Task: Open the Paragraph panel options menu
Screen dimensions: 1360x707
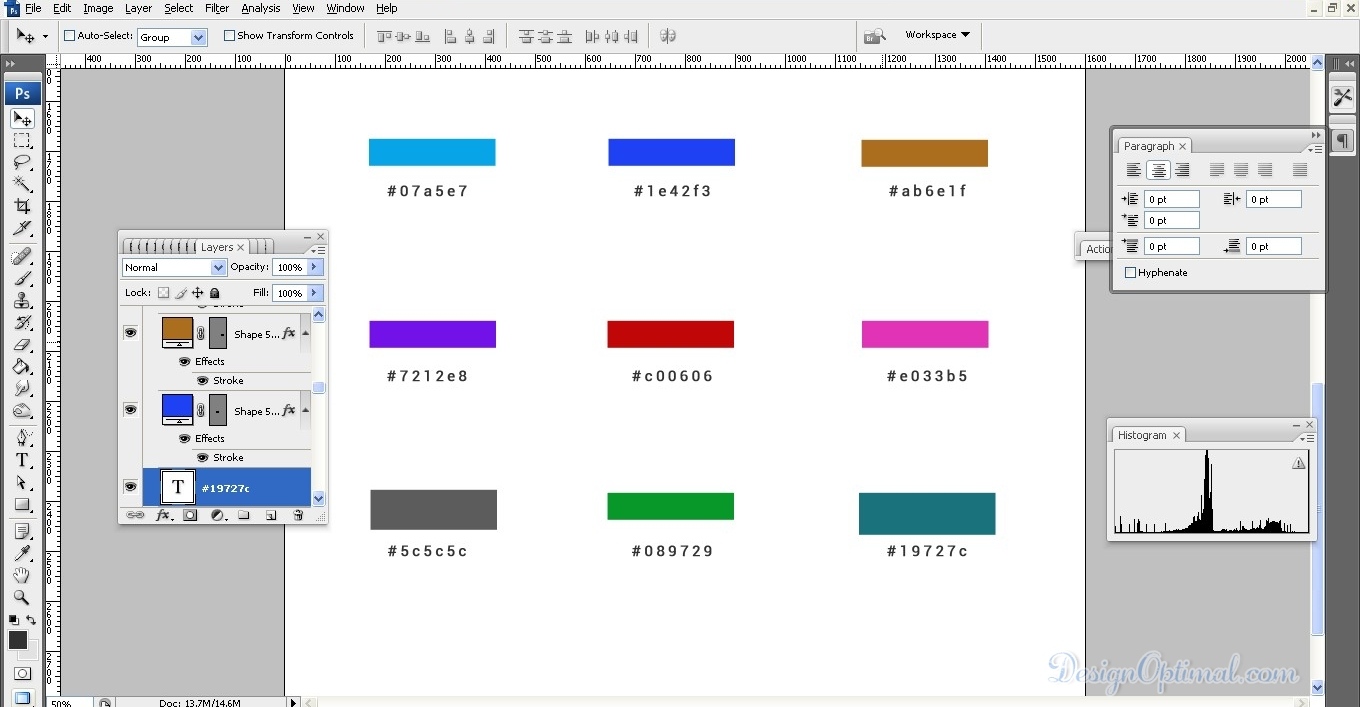Action: point(1316,149)
